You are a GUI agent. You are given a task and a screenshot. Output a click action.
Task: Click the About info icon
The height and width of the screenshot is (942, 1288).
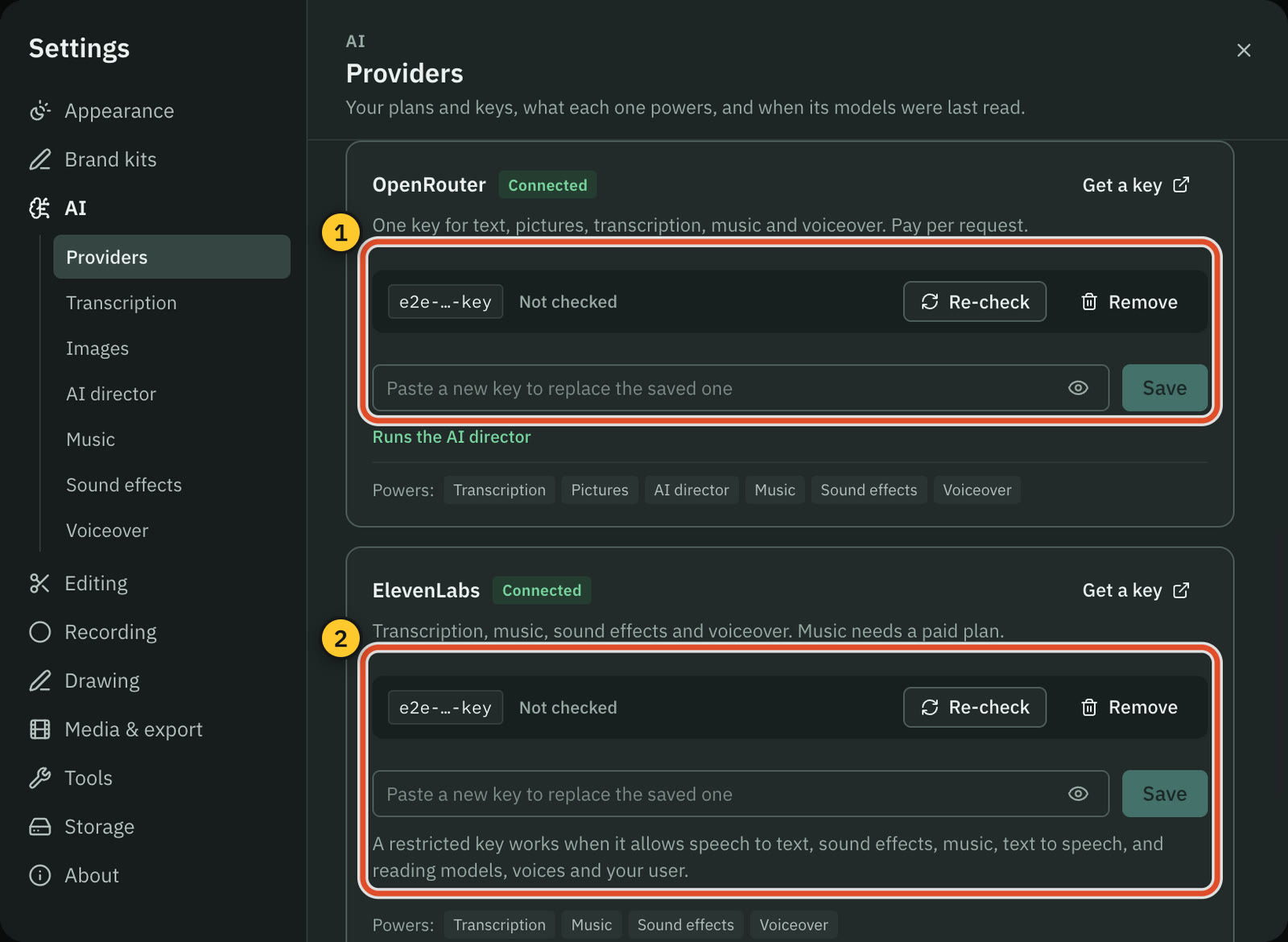(x=39, y=875)
